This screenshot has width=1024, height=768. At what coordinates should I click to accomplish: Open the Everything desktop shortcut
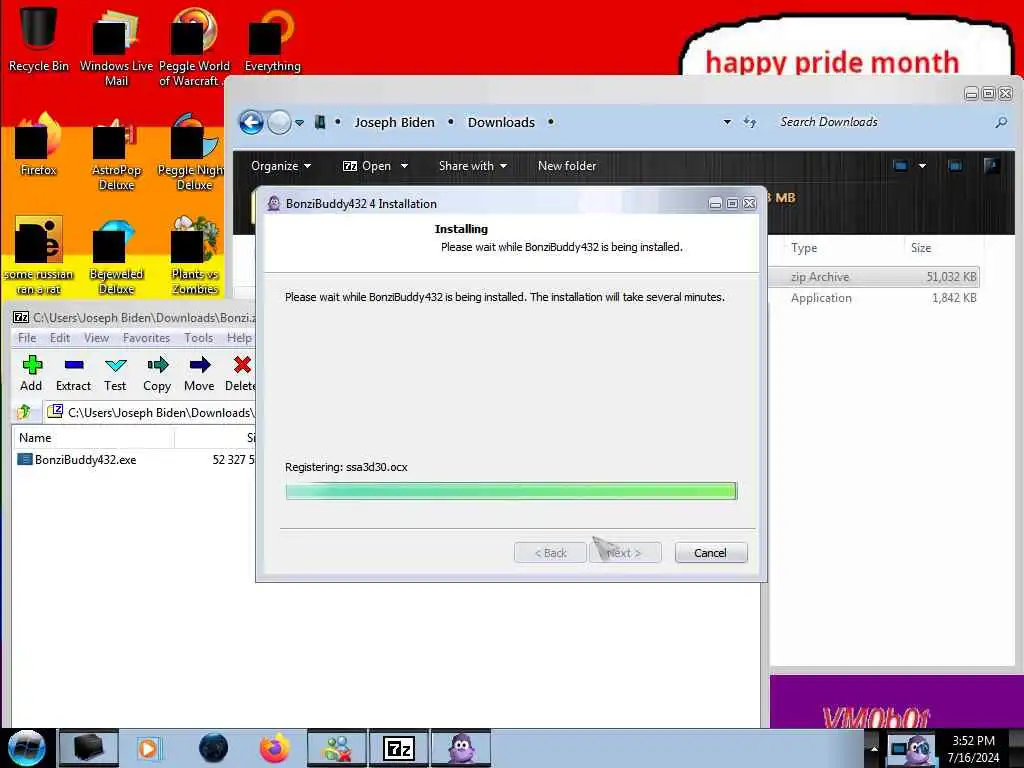coord(272,39)
